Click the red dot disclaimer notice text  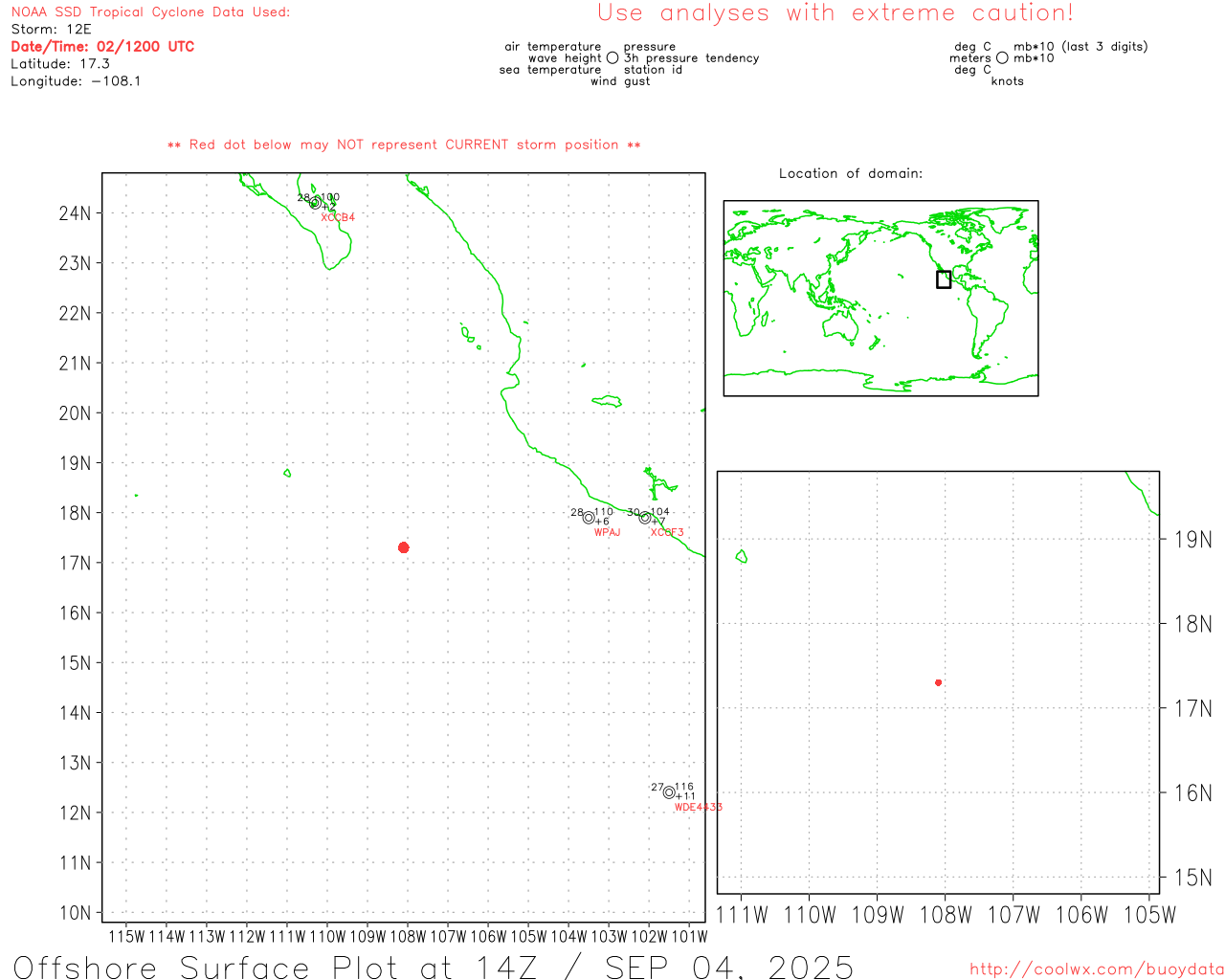click(404, 145)
